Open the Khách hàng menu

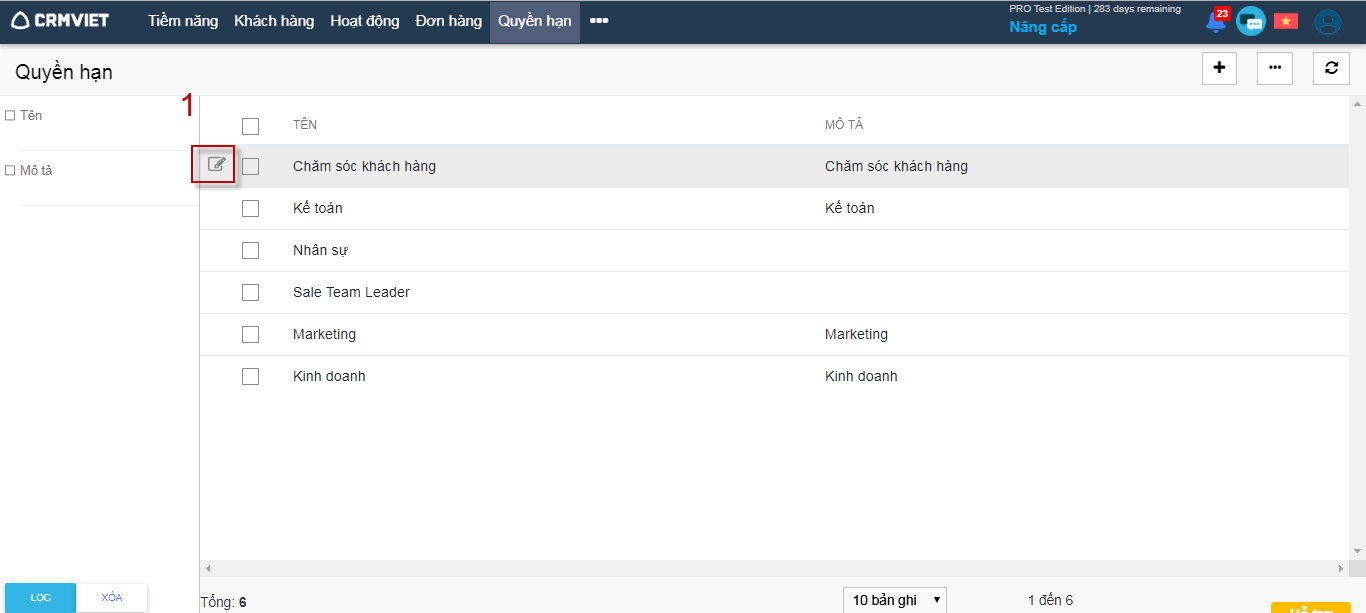pos(274,21)
